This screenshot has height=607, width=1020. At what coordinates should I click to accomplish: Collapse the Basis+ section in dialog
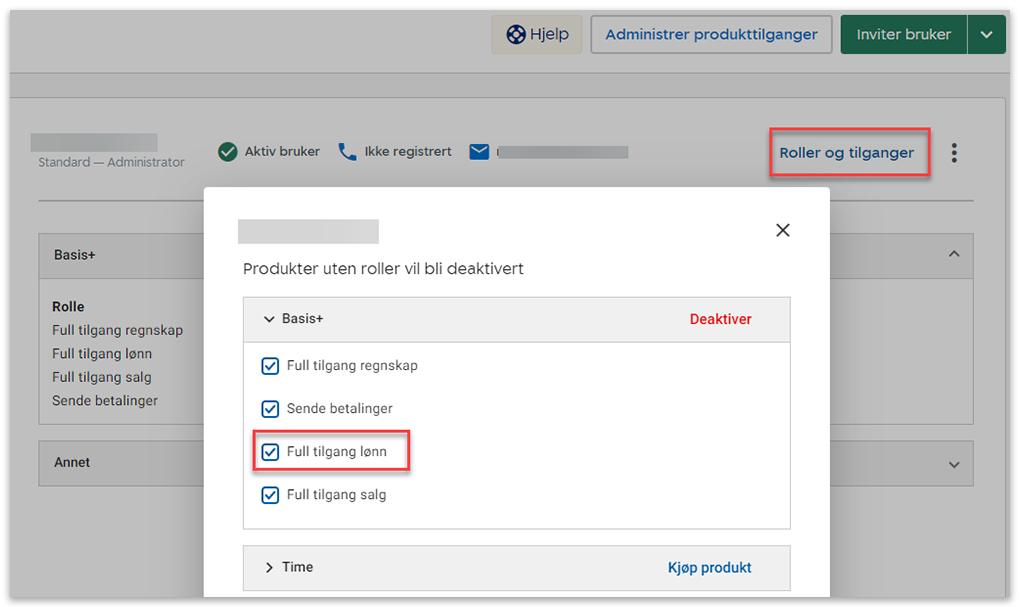click(x=269, y=320)
